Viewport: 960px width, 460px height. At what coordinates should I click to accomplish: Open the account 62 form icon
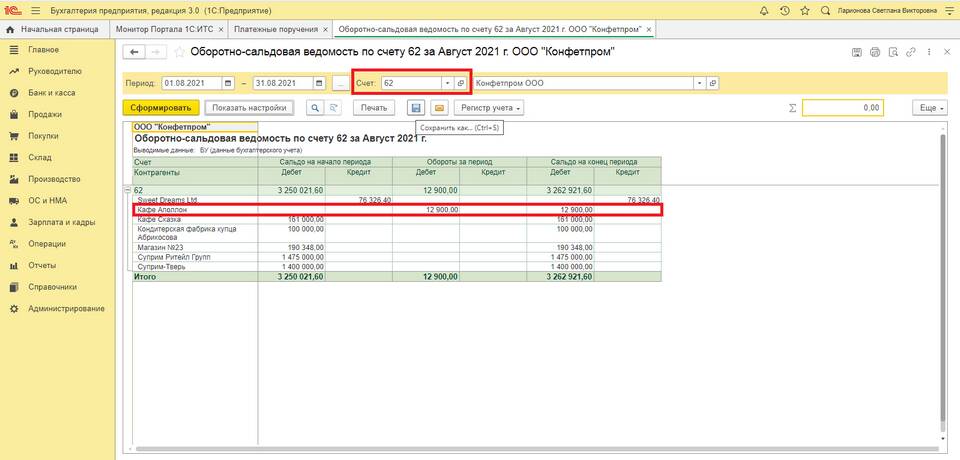point(461,83)
